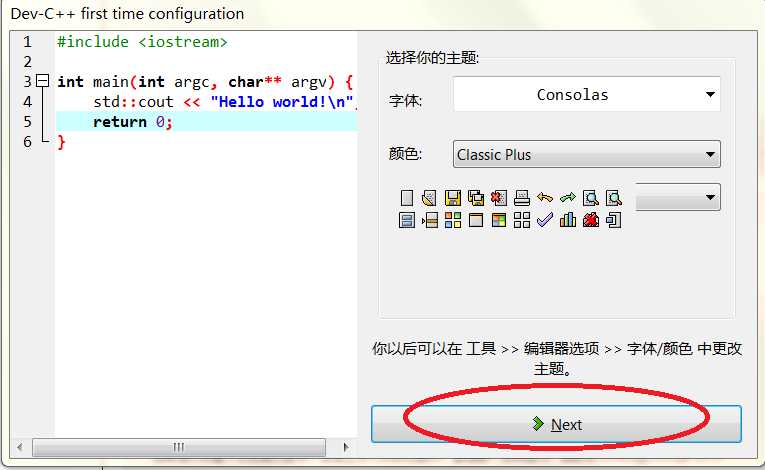This screenshot has height=470, width=765.
Task: Click the last icon in second row
Action: coord(613,220)
